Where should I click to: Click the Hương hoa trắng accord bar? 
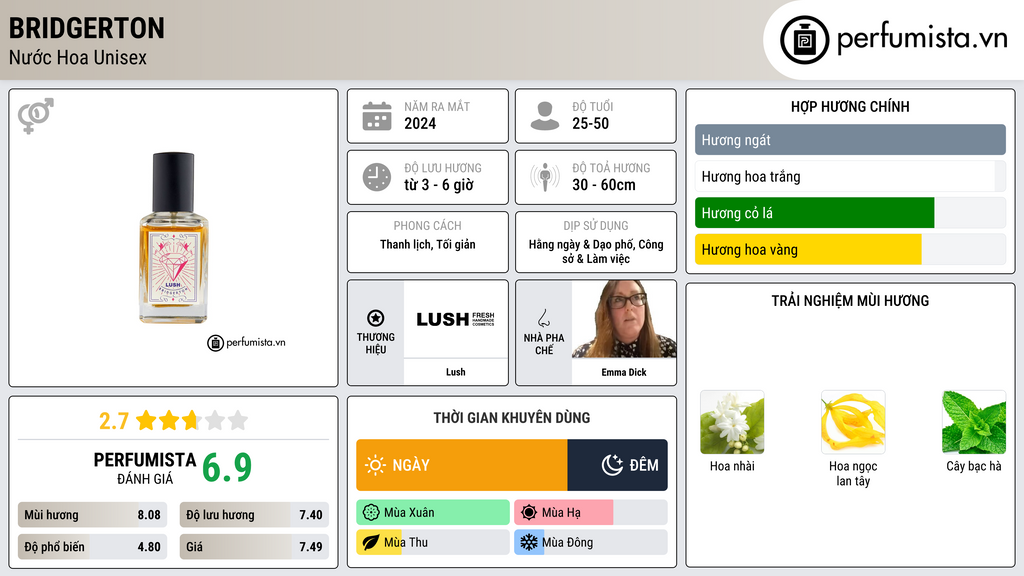point(850,176)
